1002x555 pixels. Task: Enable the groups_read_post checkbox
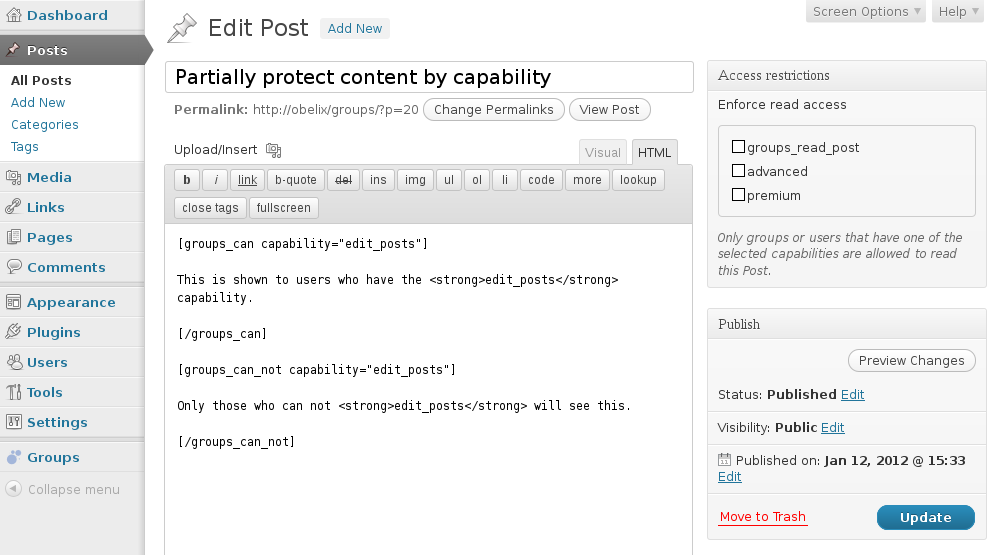[738, 147]
